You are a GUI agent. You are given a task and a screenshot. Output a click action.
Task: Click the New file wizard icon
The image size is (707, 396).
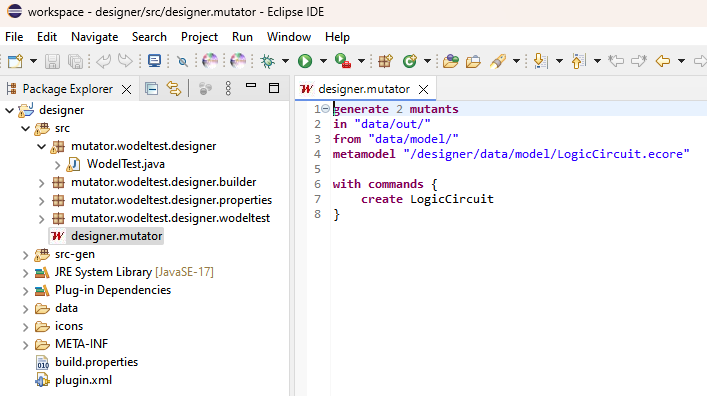16,61
